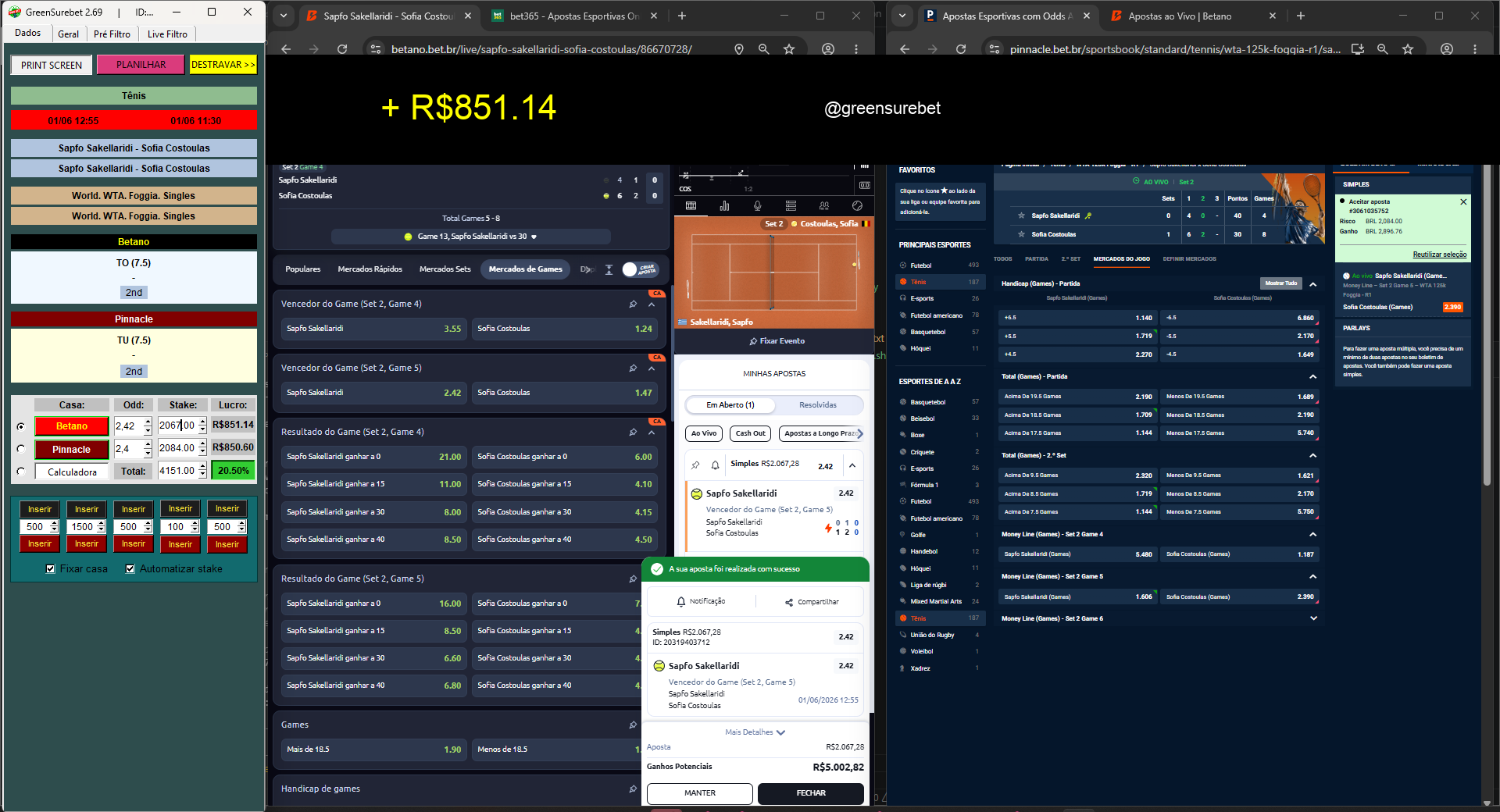Switch to the bet365 browser tab

pos(574,16)
